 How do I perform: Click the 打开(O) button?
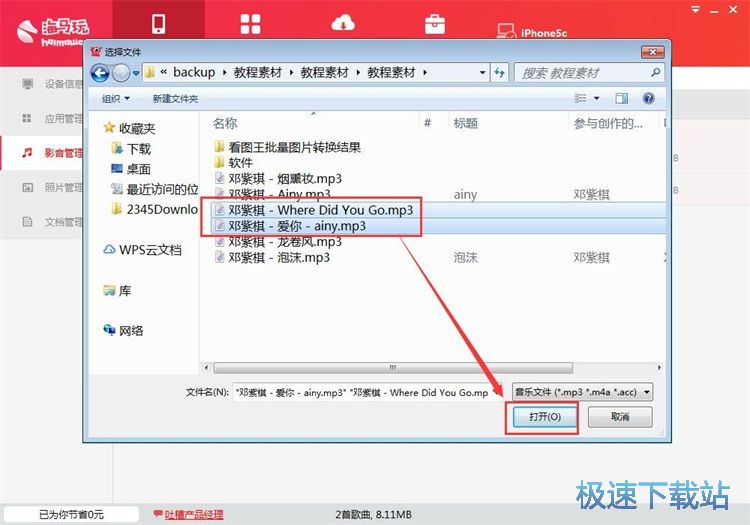coord(545,417)
